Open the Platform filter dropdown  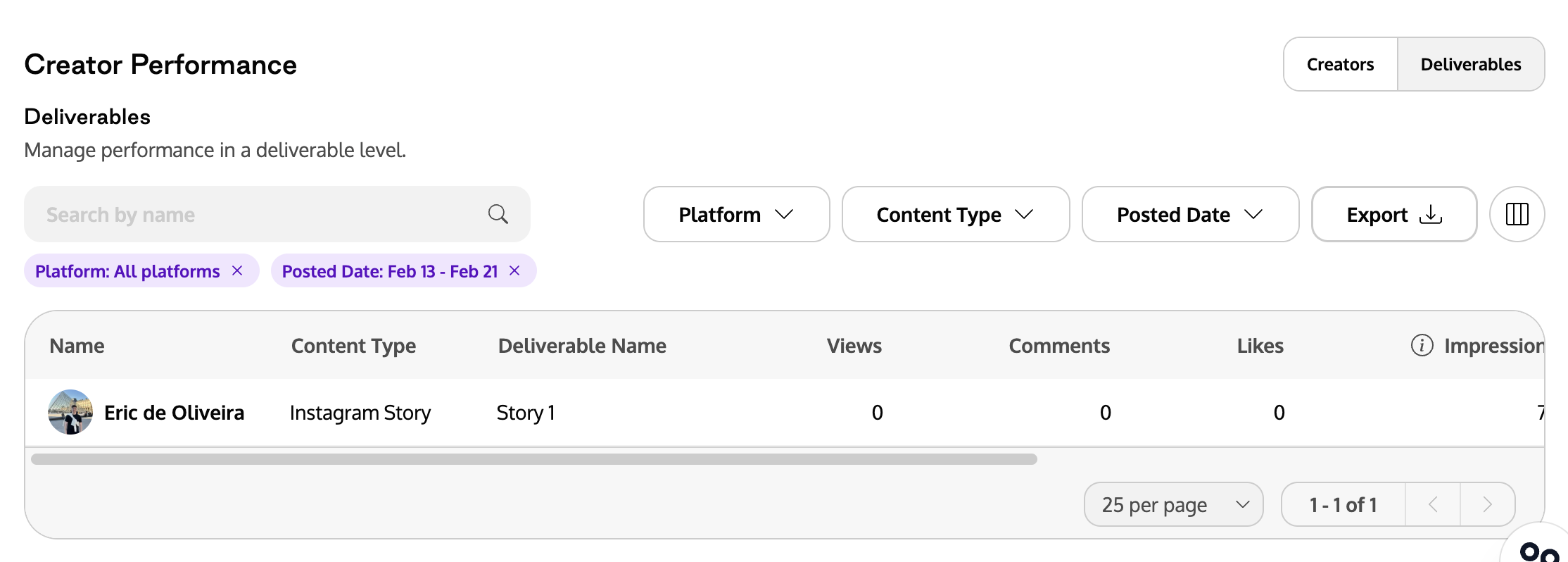pos(736,214)
